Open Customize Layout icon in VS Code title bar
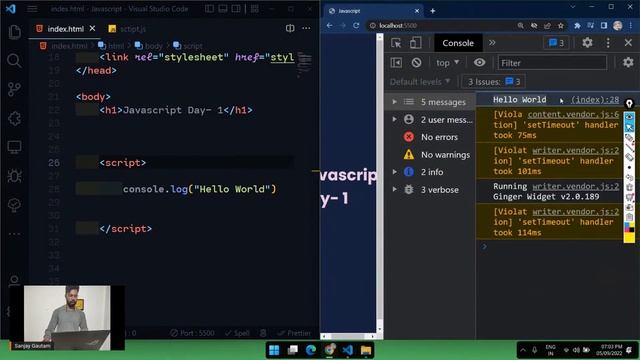The width and height of the screenshot is (640, 360). [x=254, y=9]
